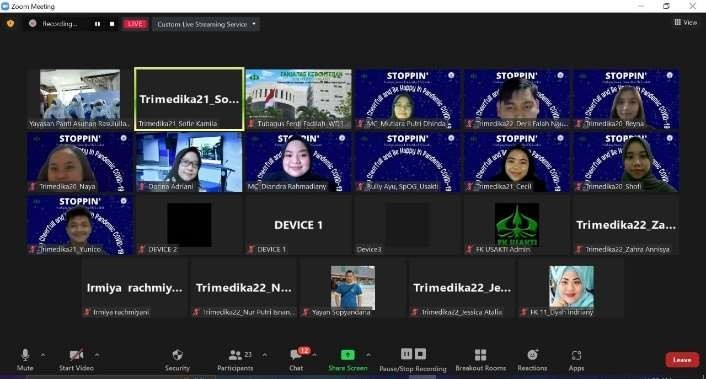
Task: Click the red LIVE indicator
Action: [135, 24]
